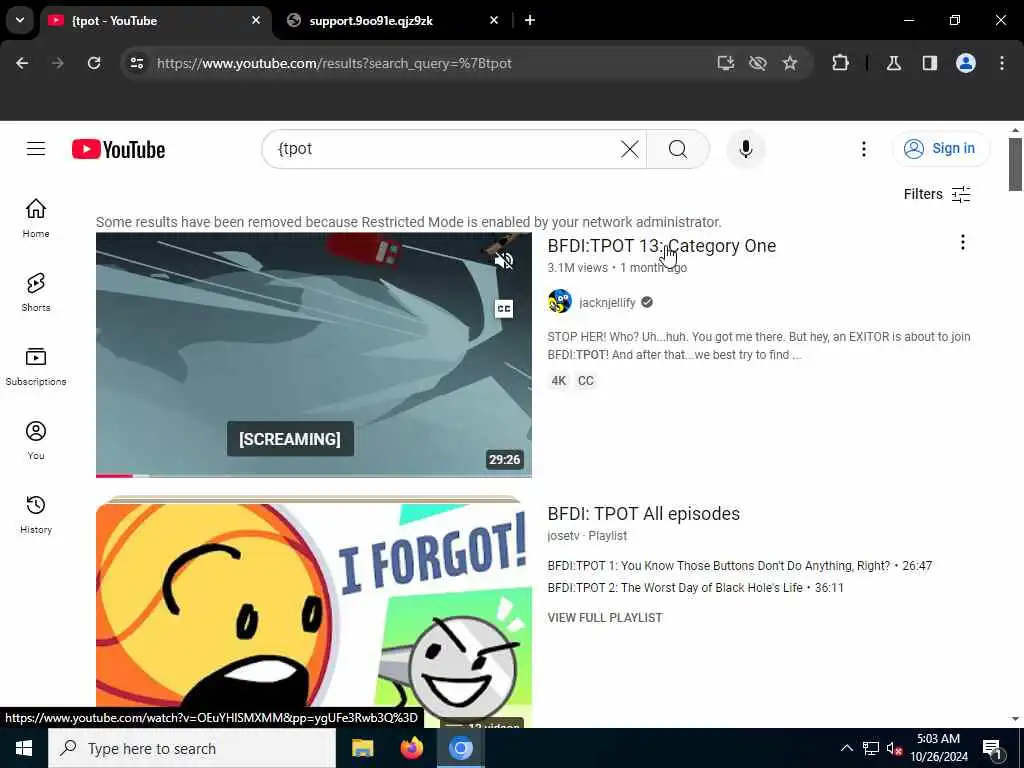Open browser extensions puzzle icon

(x=840, y=63)
